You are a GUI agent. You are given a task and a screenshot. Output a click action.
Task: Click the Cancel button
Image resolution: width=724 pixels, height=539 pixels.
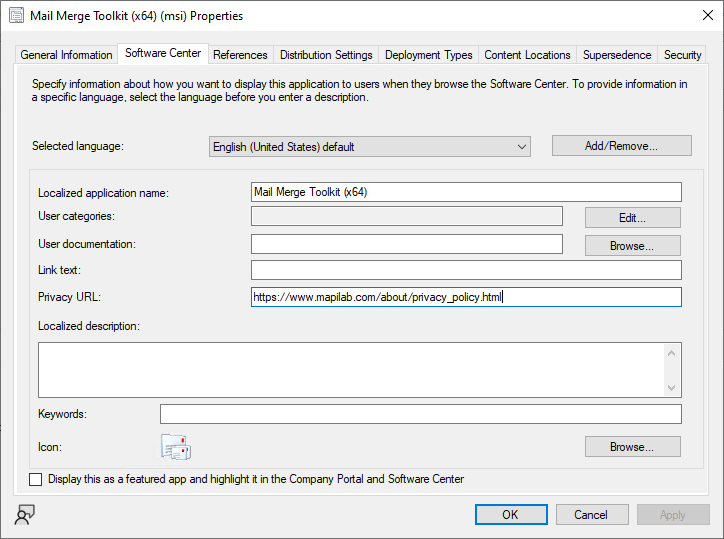[x=592, y=515]
